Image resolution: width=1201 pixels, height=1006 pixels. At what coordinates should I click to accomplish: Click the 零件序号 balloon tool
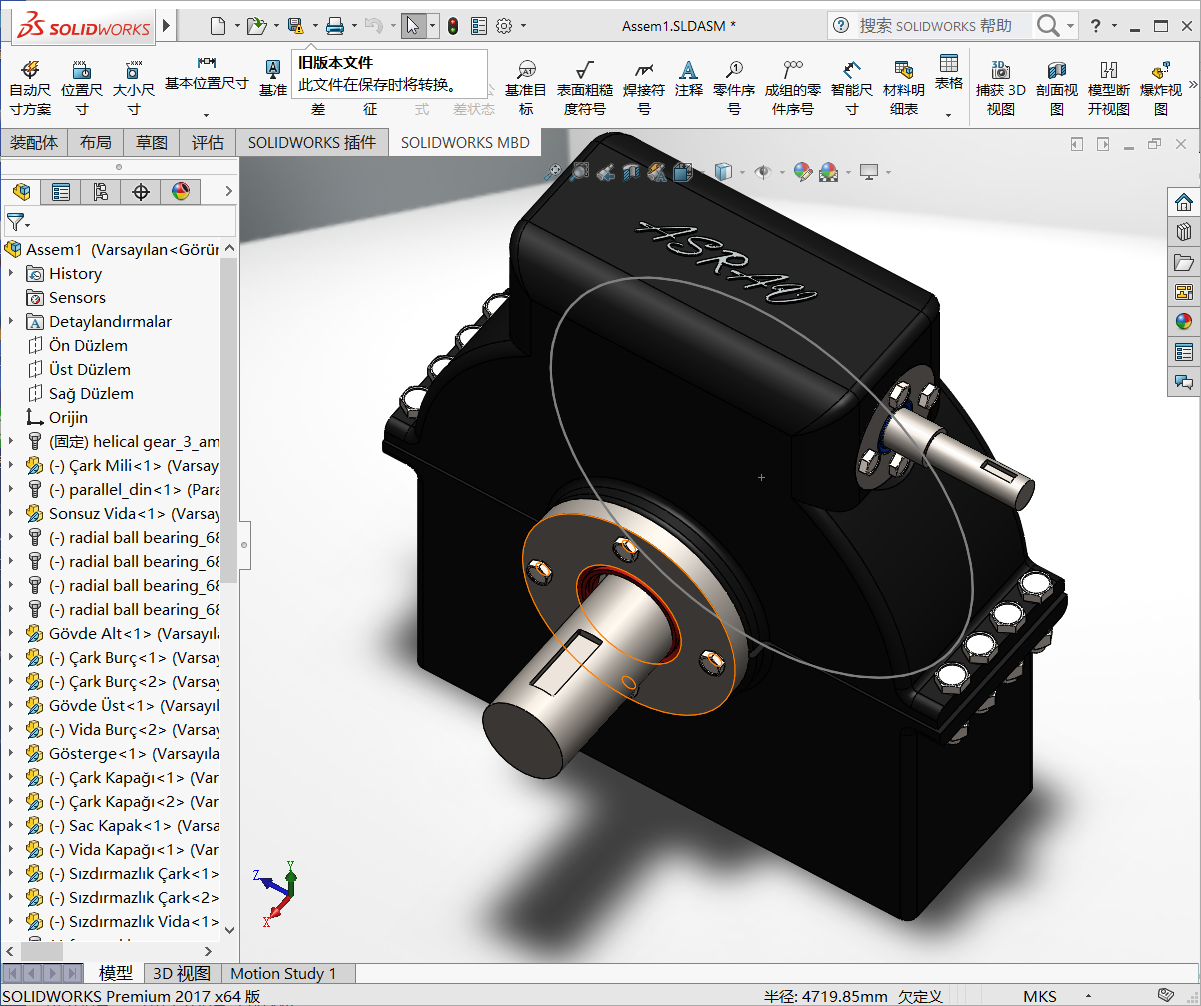pos(734,88)
